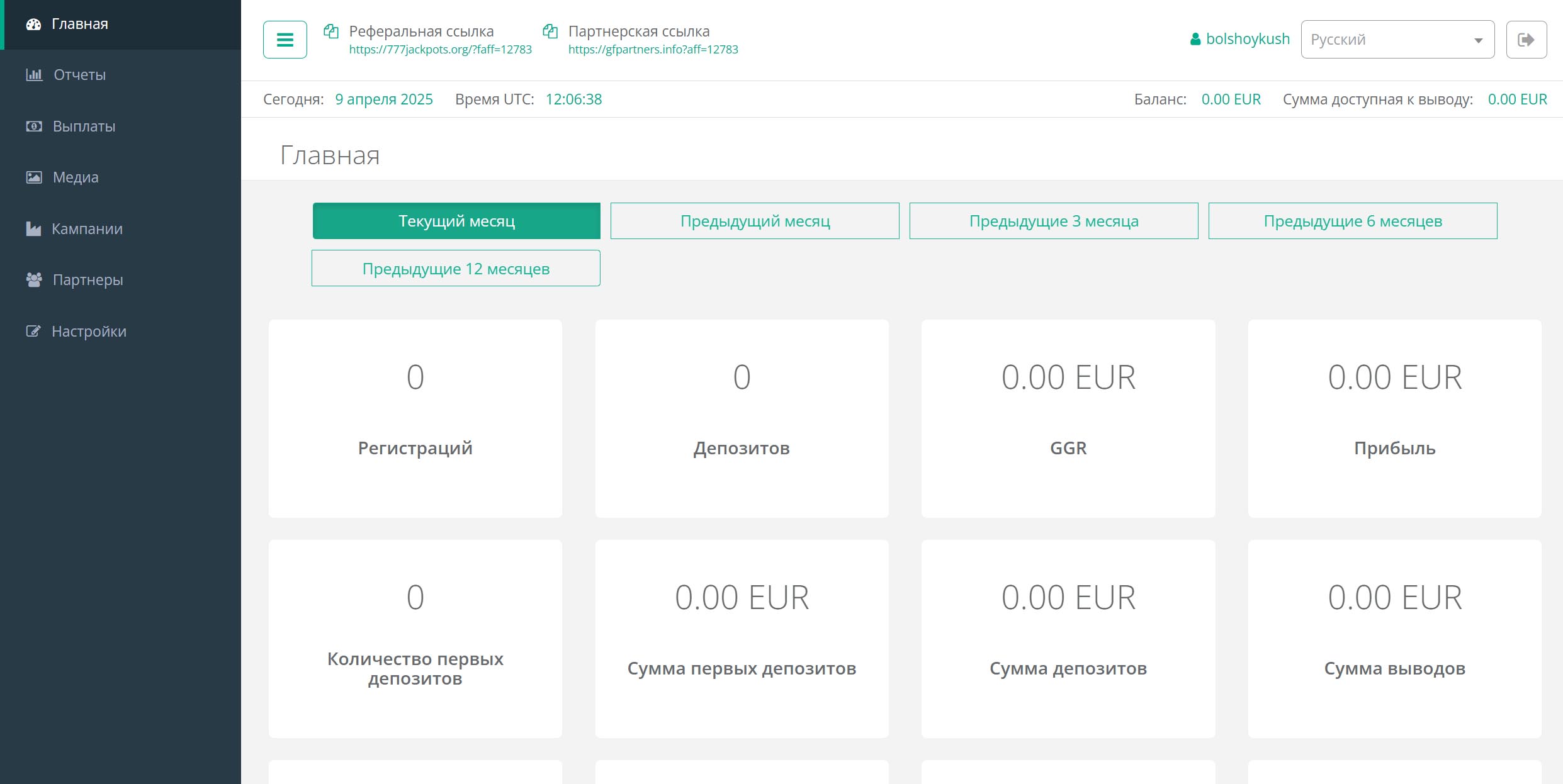Show Предыдущие 6 месяцев statistics

click(1353, 221)
